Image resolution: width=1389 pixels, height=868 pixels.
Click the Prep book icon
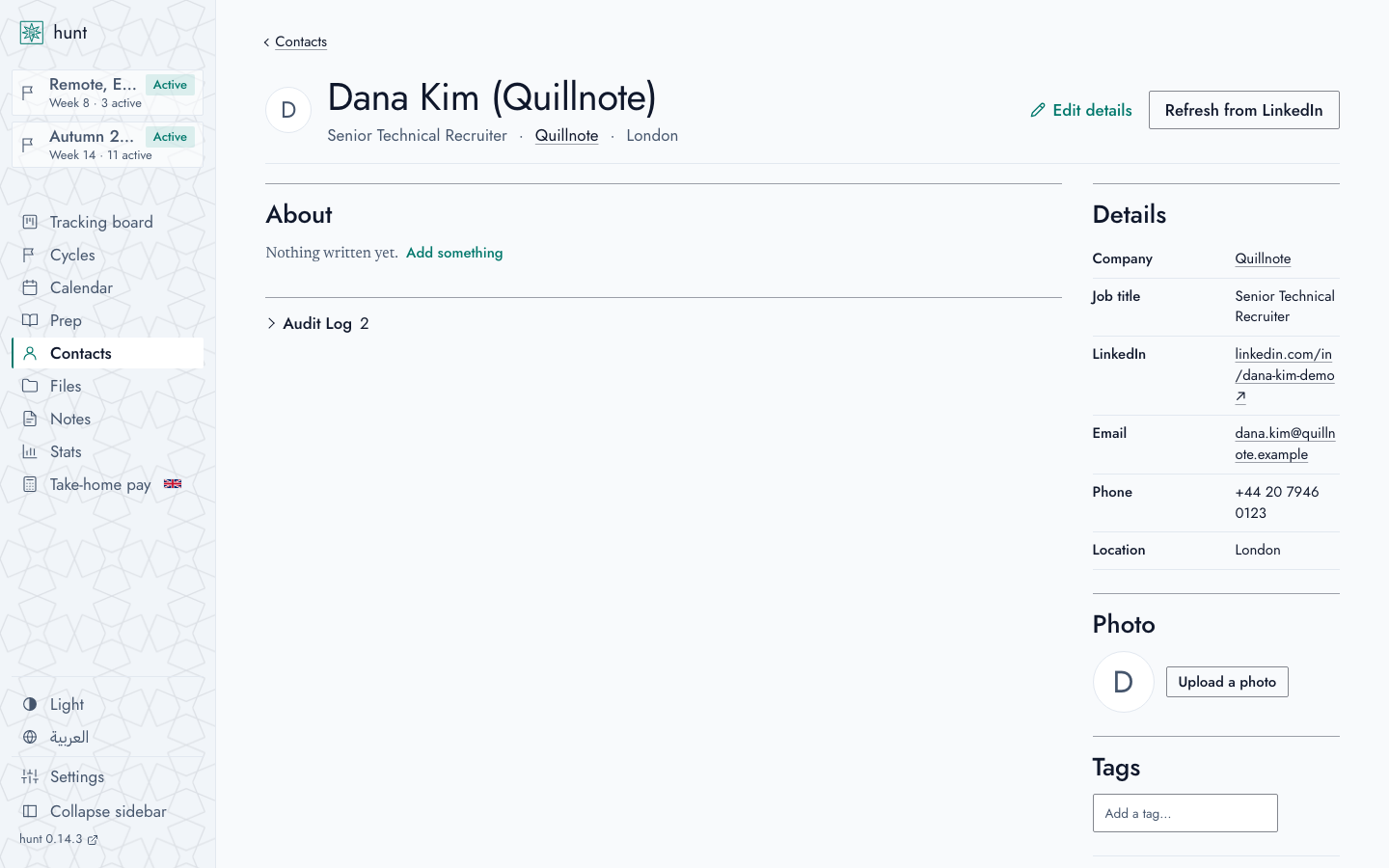pyautogui.click(x=30, y=320)
